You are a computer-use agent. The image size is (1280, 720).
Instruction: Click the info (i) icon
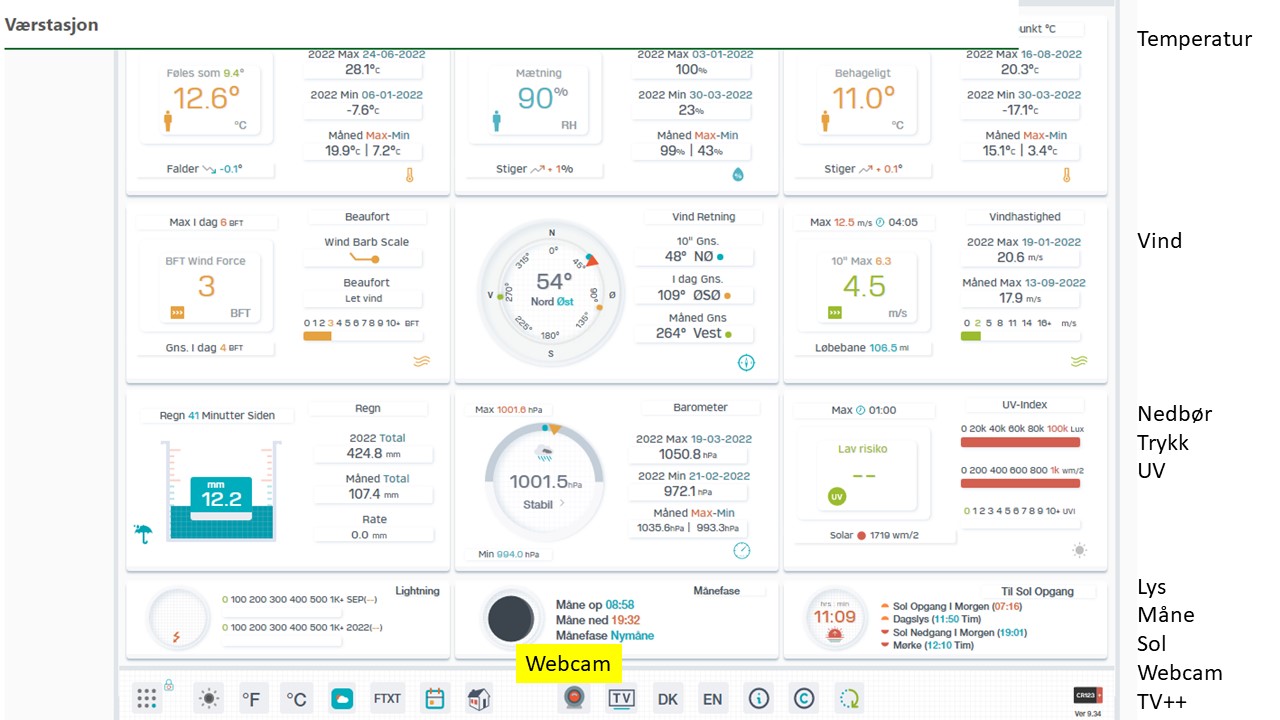759,698
